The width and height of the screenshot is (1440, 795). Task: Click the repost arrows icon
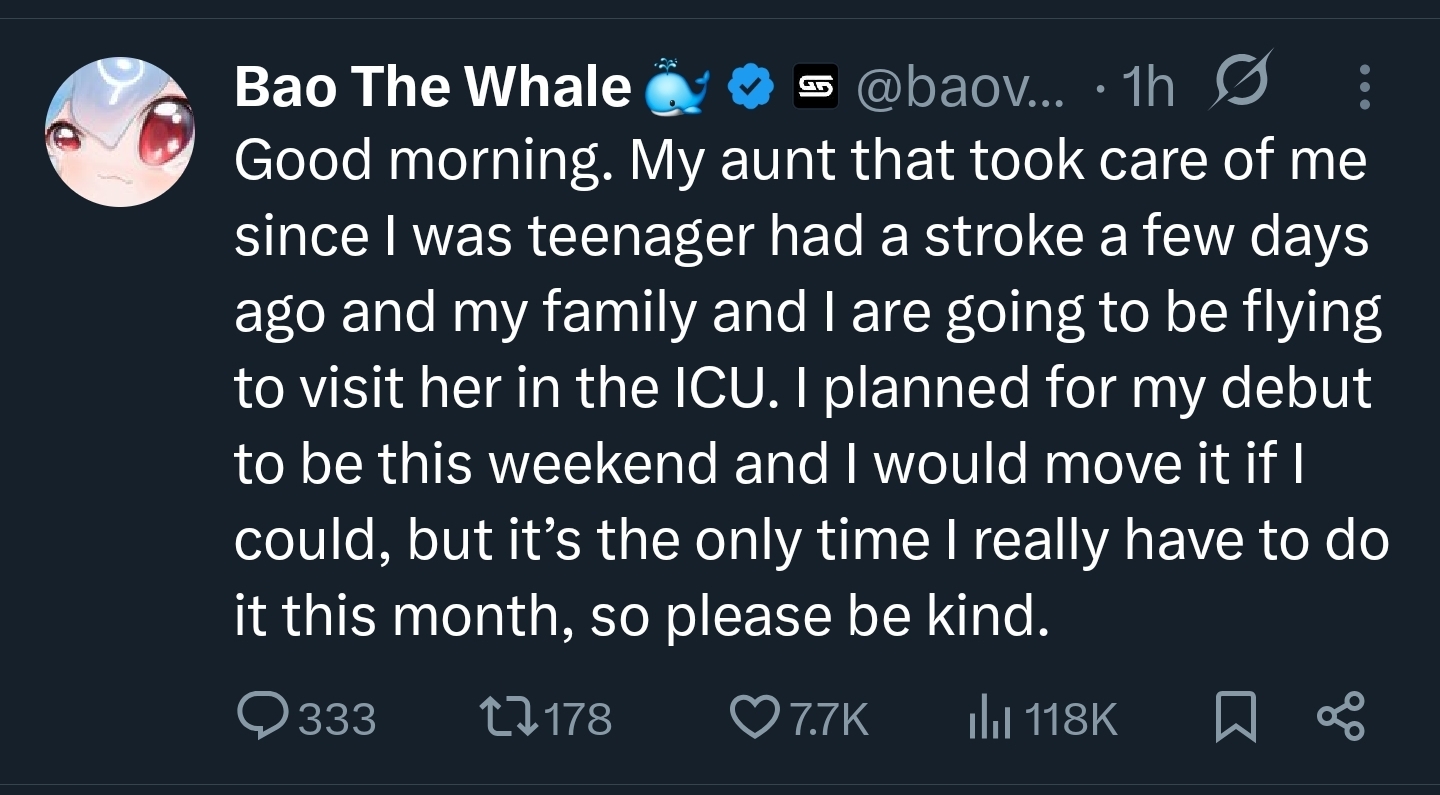(506, 717)
